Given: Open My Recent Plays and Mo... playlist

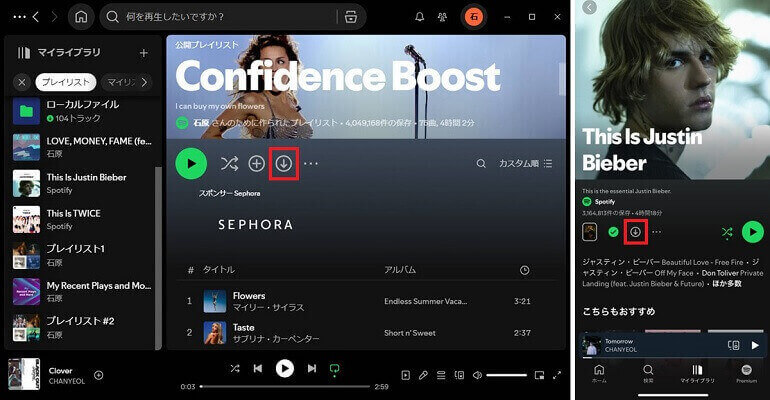Looking at the screenshot, I should (82, 292).
